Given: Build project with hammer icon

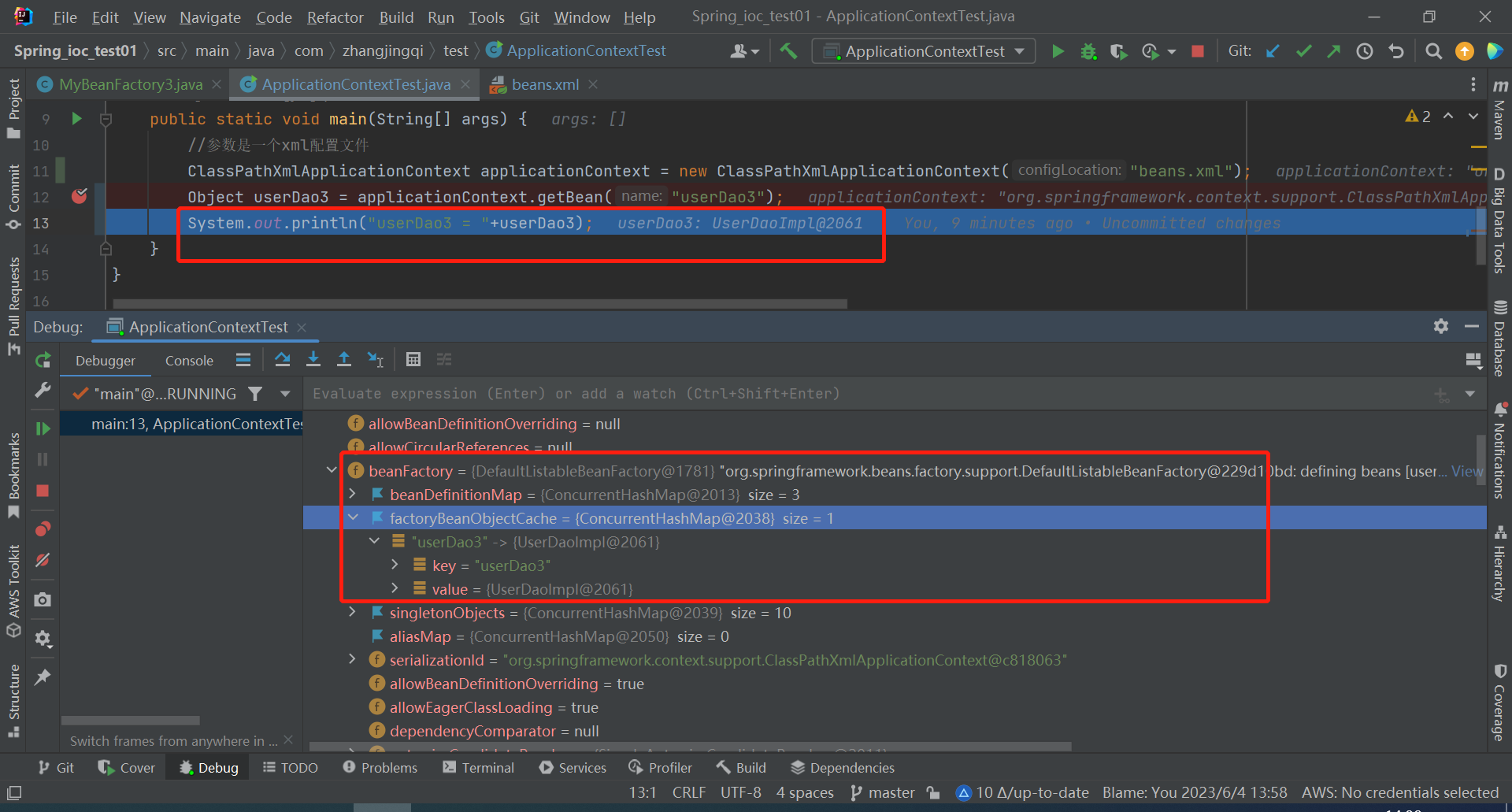Looking at the screenshot, I should [788, 51].
